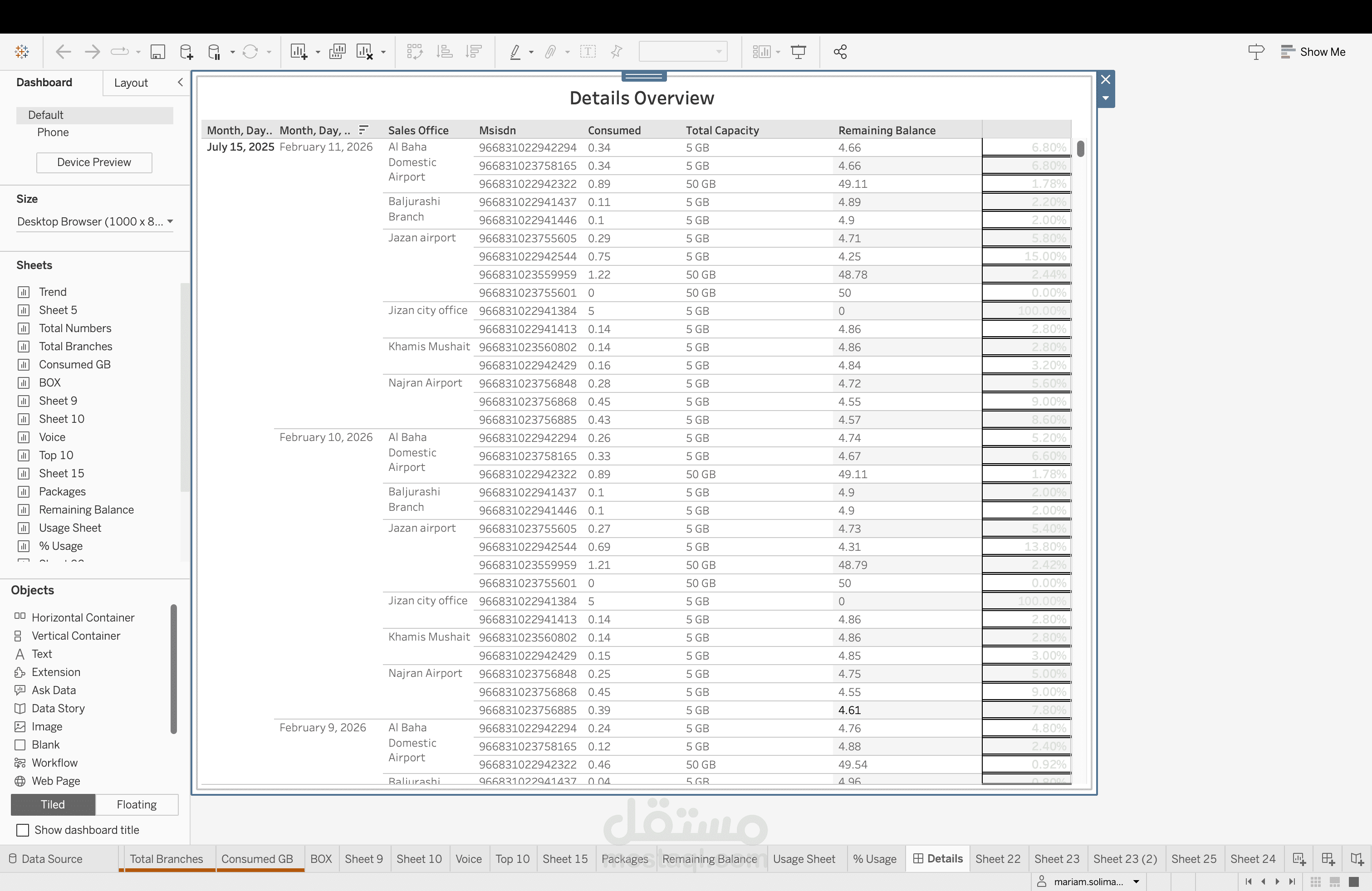Click the table vertical scrollbar thumb
1372x891 pixels.
pos(1080,149)
